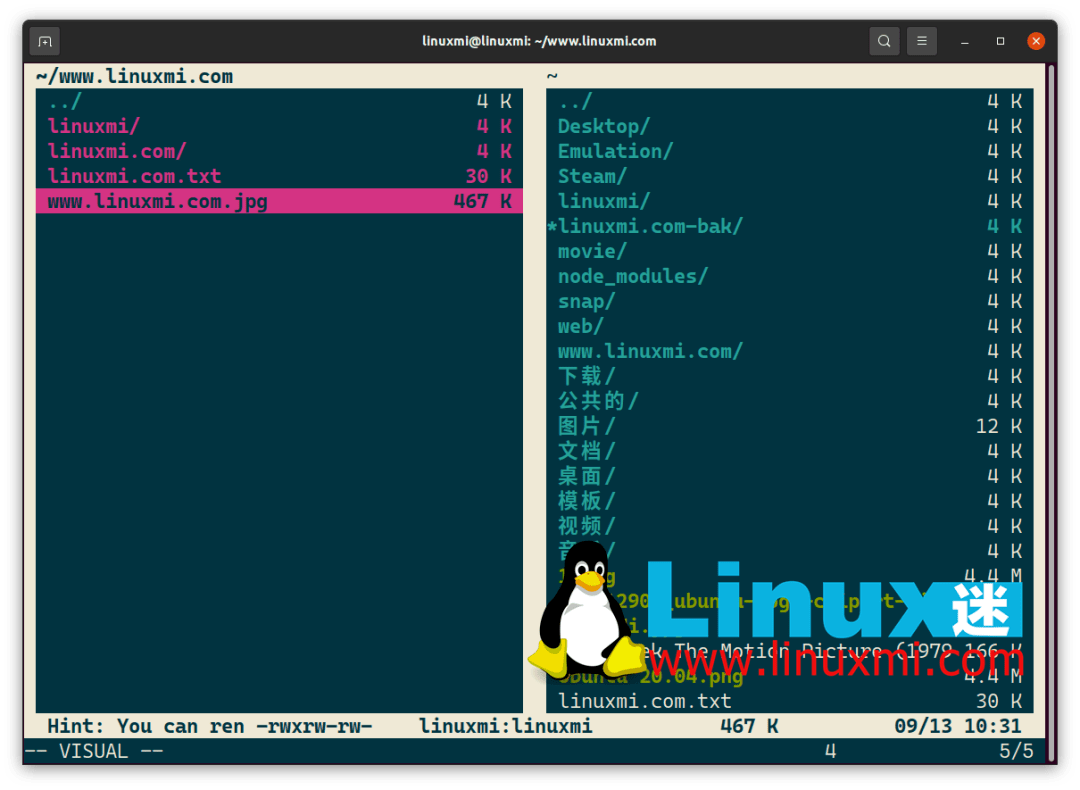This screenshot has width=1080, height=790.
Task: Select the linuxmi/ folder in left pane
Action: coord(279,126)
